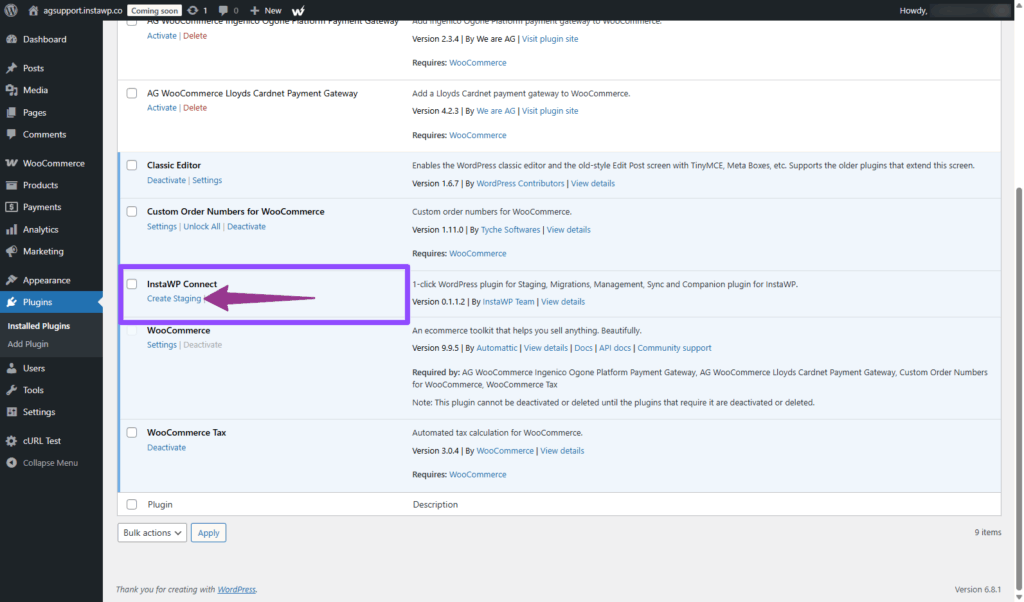Select the InstaWP Connect plugin checkbox
Screen dimensions: 1024x602
tap(132, 284)
